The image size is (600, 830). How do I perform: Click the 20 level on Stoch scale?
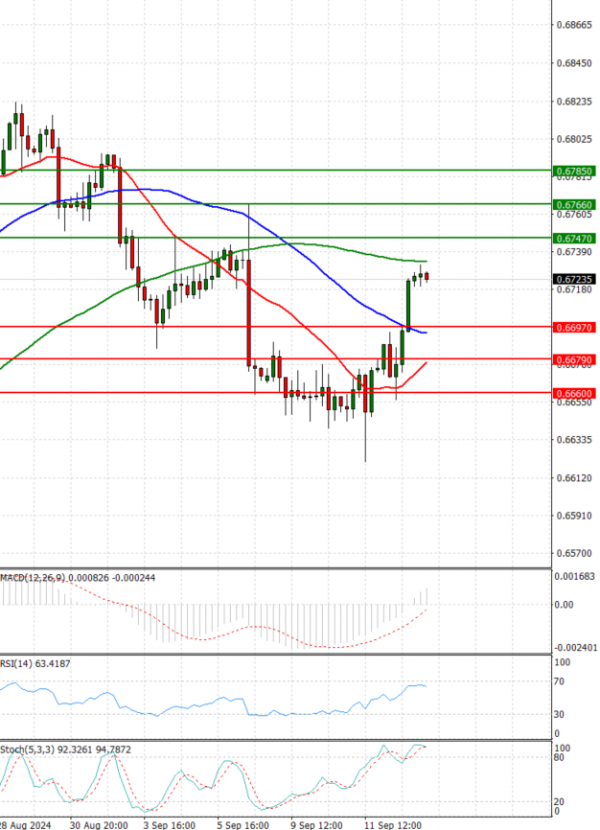coord(559,802)
